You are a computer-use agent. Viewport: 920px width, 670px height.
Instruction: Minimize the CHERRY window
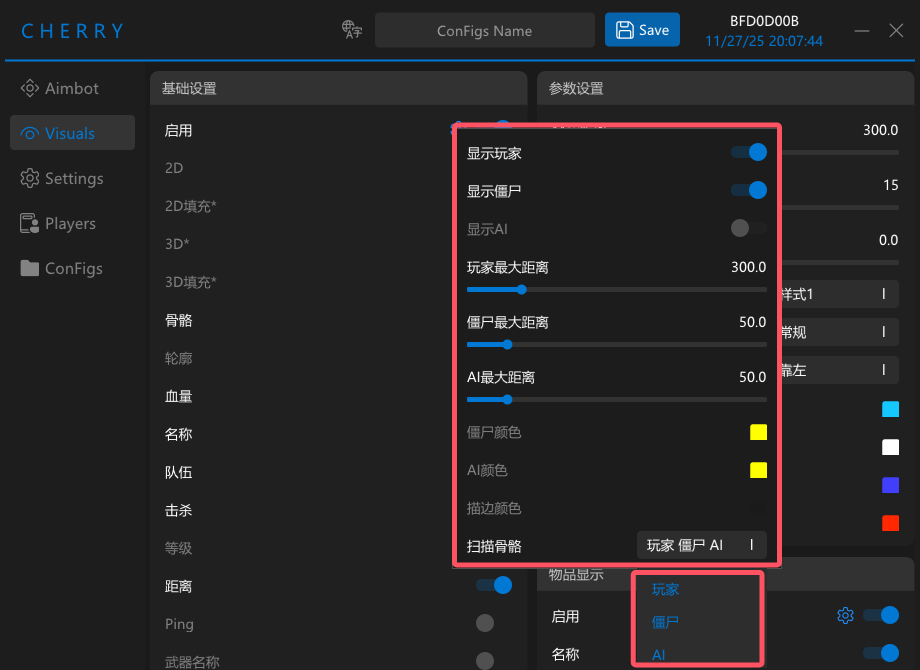coord(862,31)
